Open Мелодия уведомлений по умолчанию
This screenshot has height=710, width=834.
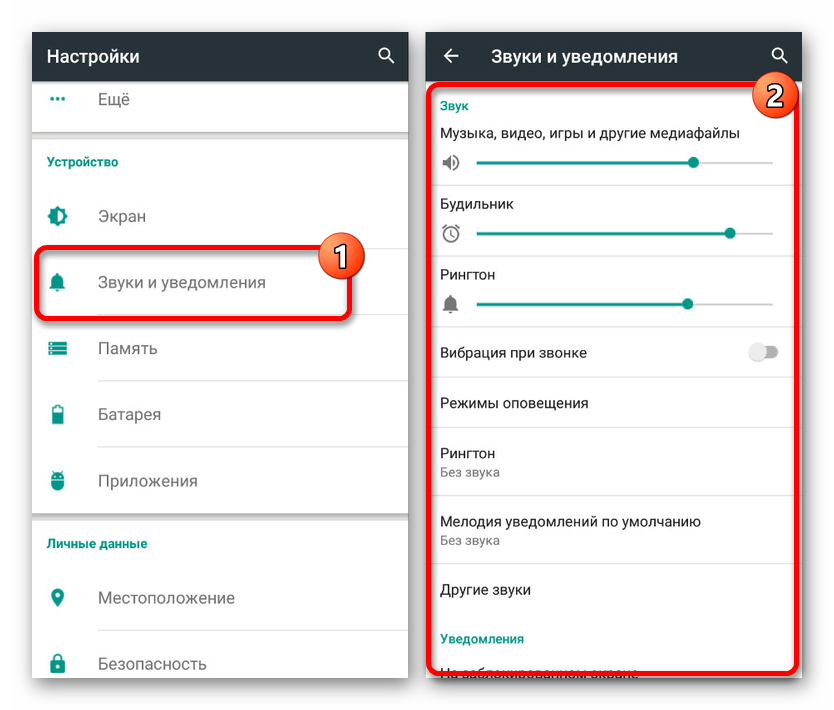point(612,530)
